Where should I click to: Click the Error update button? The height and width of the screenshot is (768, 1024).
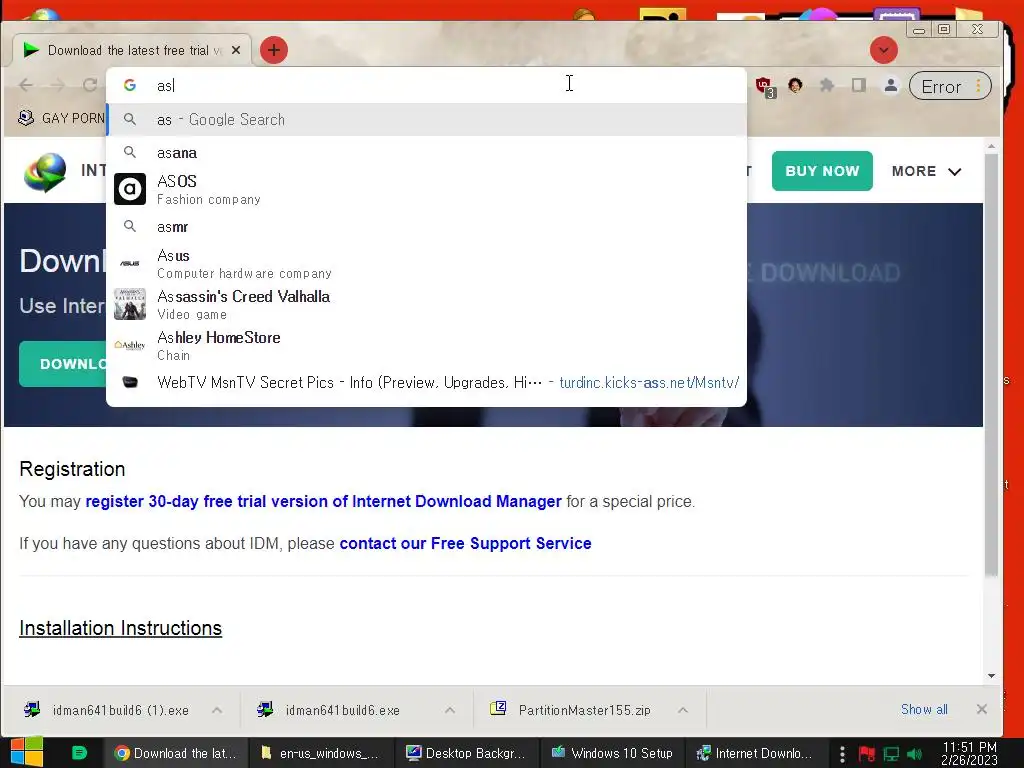(x=950, y=86)
